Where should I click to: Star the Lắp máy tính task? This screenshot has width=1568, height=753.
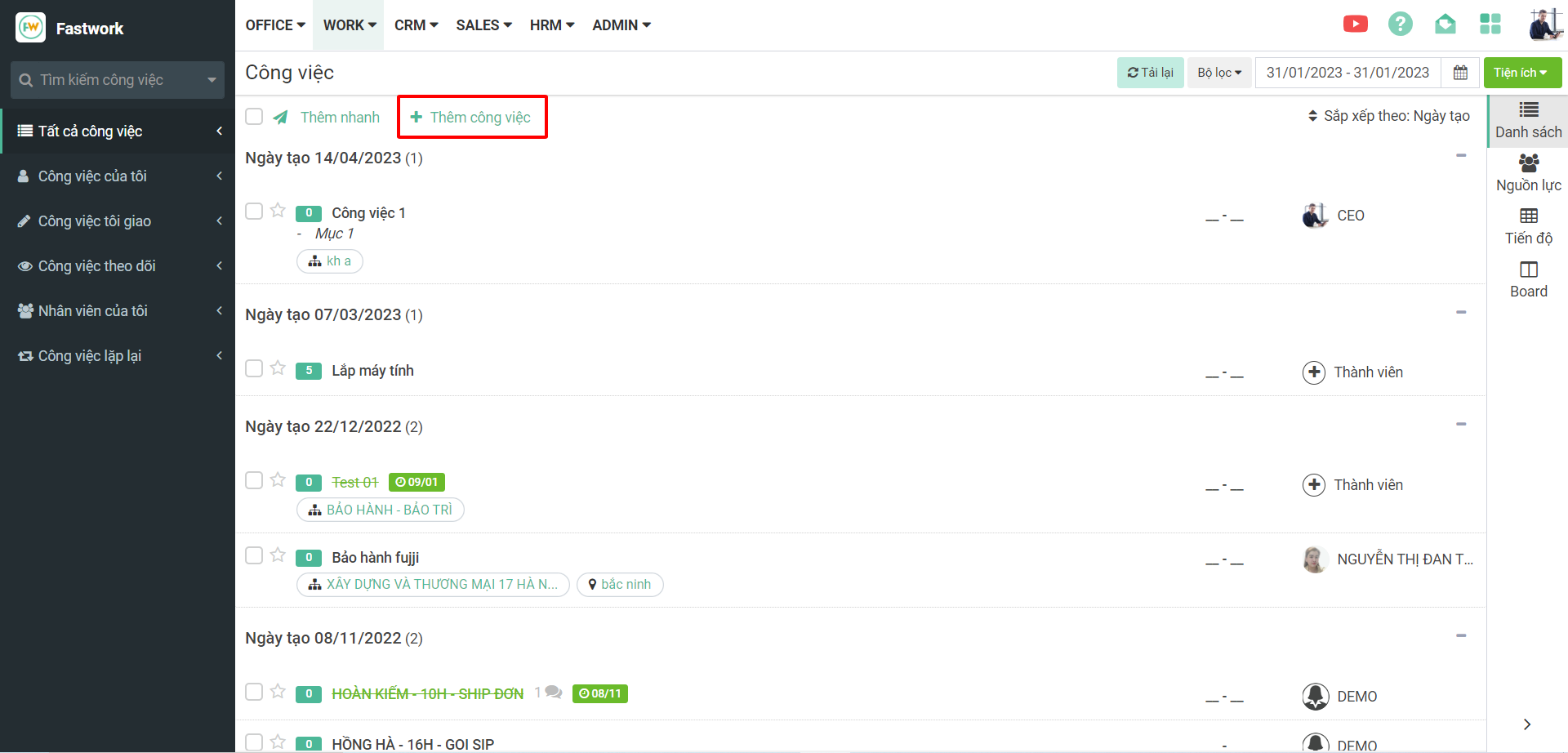[x=278, y=368]
